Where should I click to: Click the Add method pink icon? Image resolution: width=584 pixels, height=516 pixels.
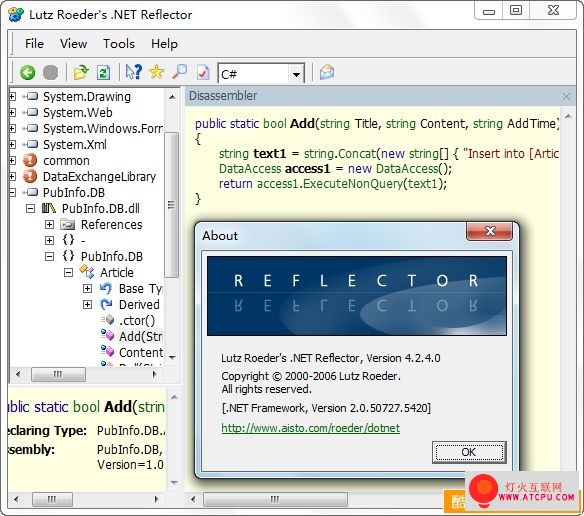tap(107, 335)
